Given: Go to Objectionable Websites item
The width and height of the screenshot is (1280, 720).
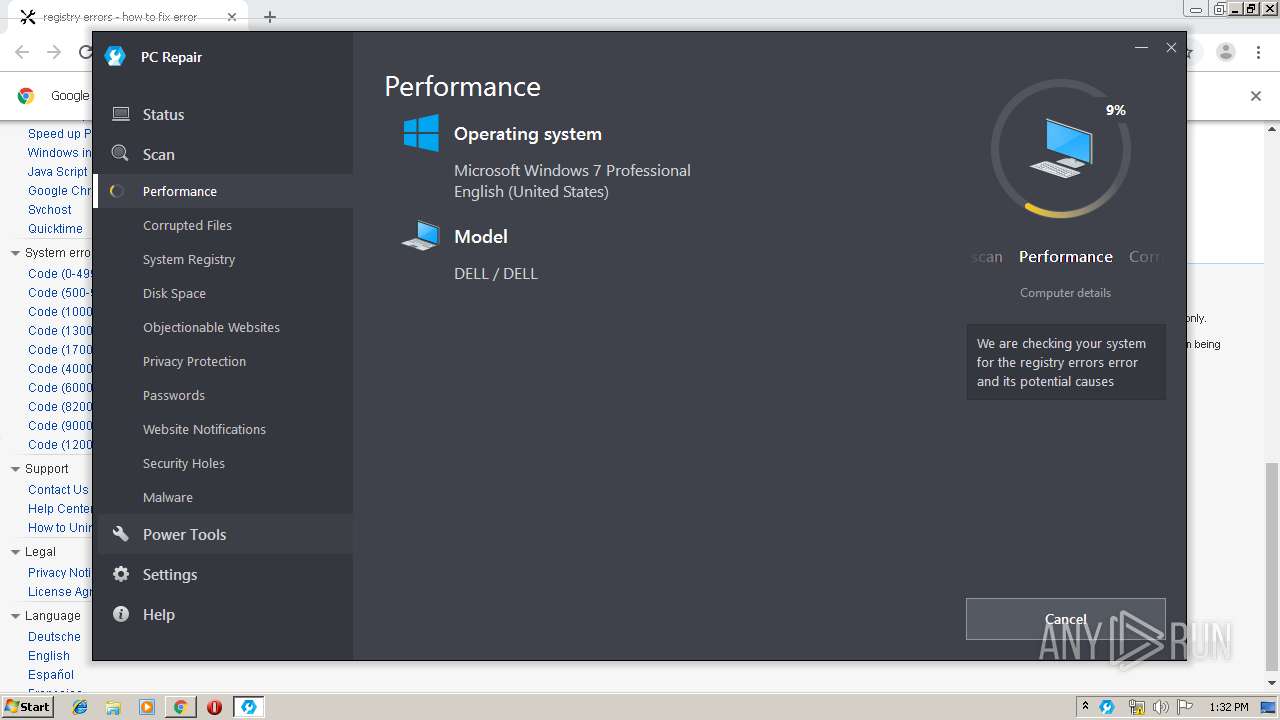Looking at the screenshot, I should (x=211, y=327).
